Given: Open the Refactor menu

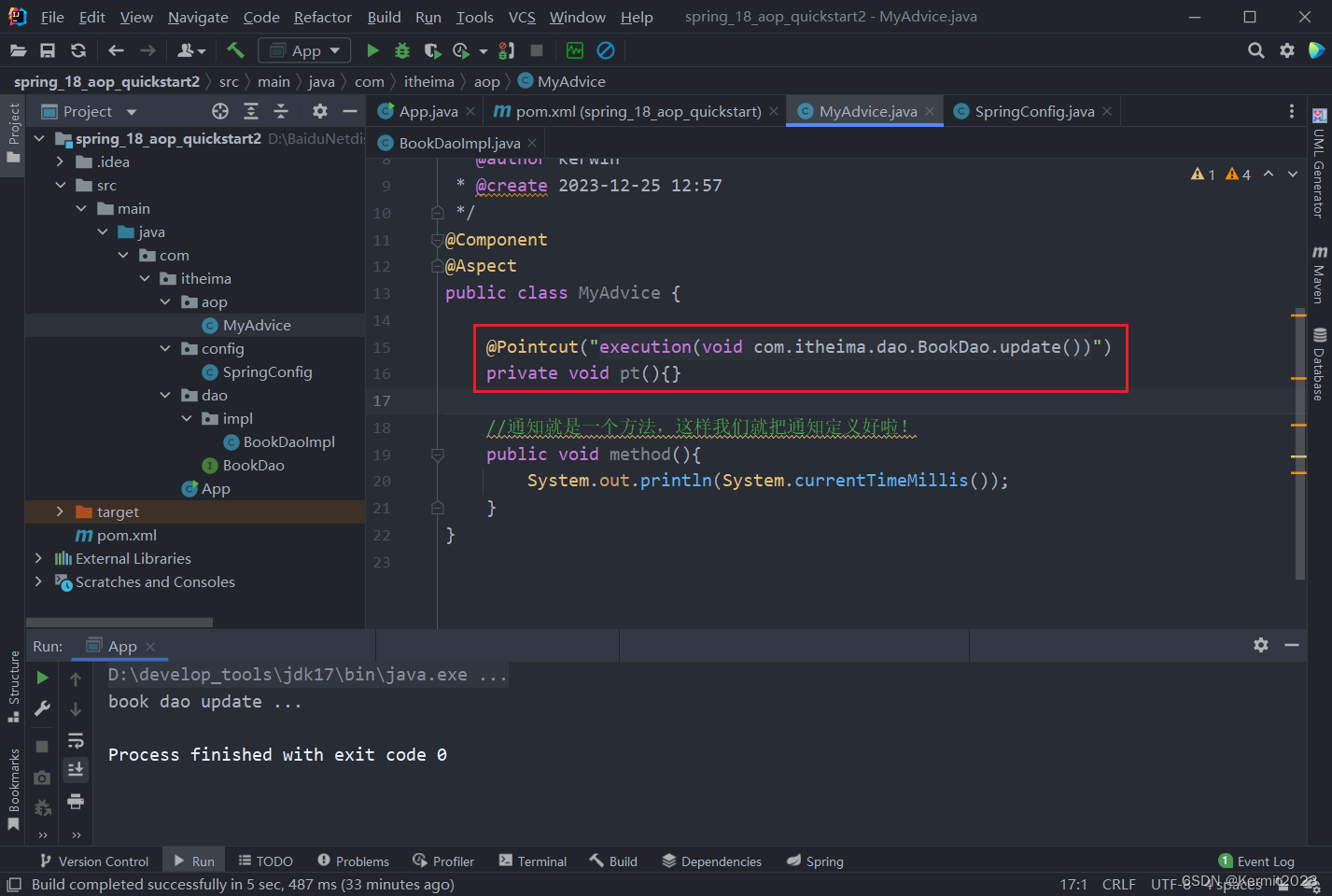Looking at the screenshot, I should (322, 17).
